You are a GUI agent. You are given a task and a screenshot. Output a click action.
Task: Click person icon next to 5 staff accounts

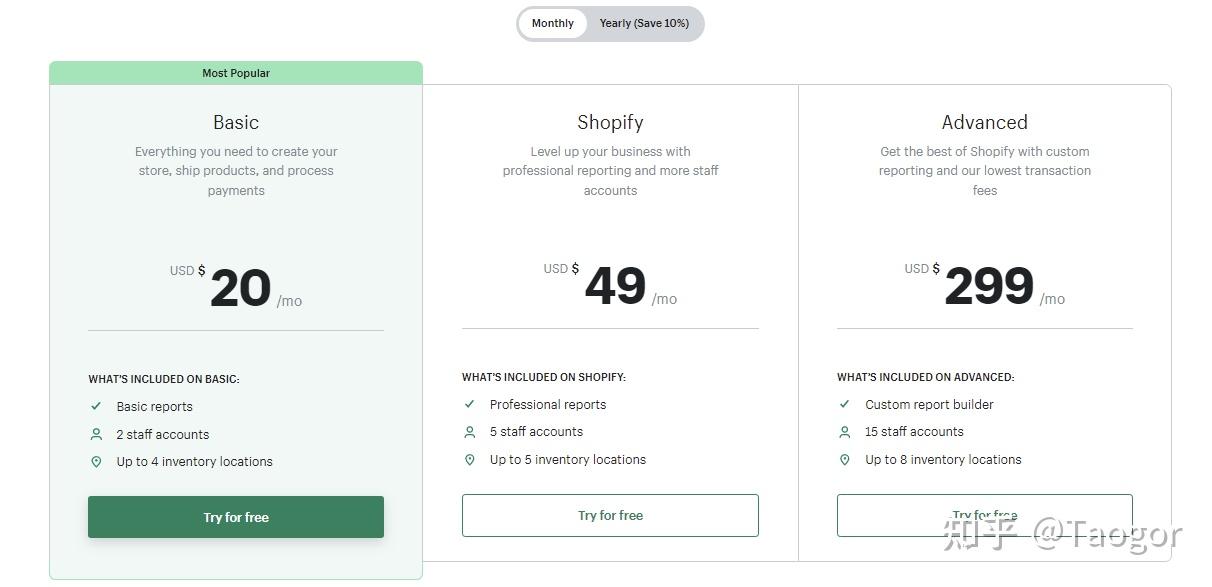pyautogui.click(x=469, y=432)
